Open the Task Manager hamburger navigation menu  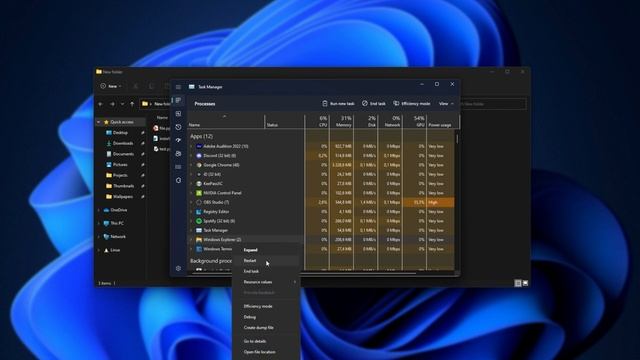pyautogui.click(x=178, y=87)
